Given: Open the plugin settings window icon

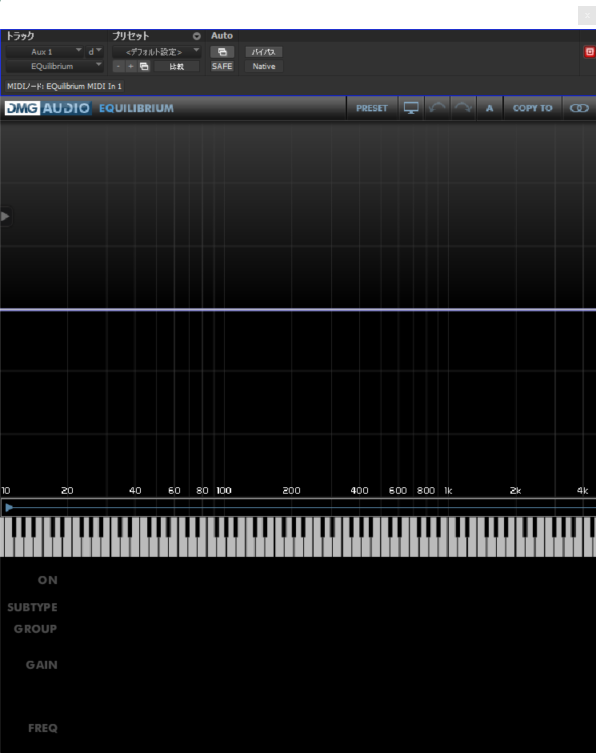Looking at the screenshot, I should click(144, 66).
